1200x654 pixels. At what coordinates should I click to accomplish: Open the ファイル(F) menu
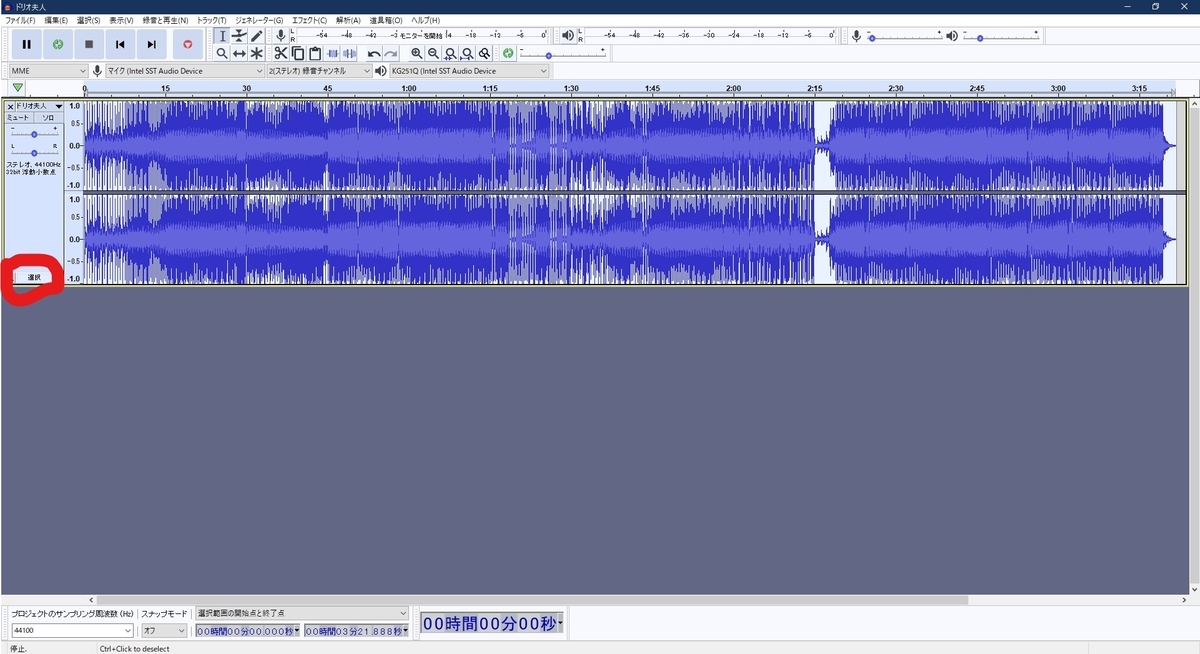pos(20,20)
